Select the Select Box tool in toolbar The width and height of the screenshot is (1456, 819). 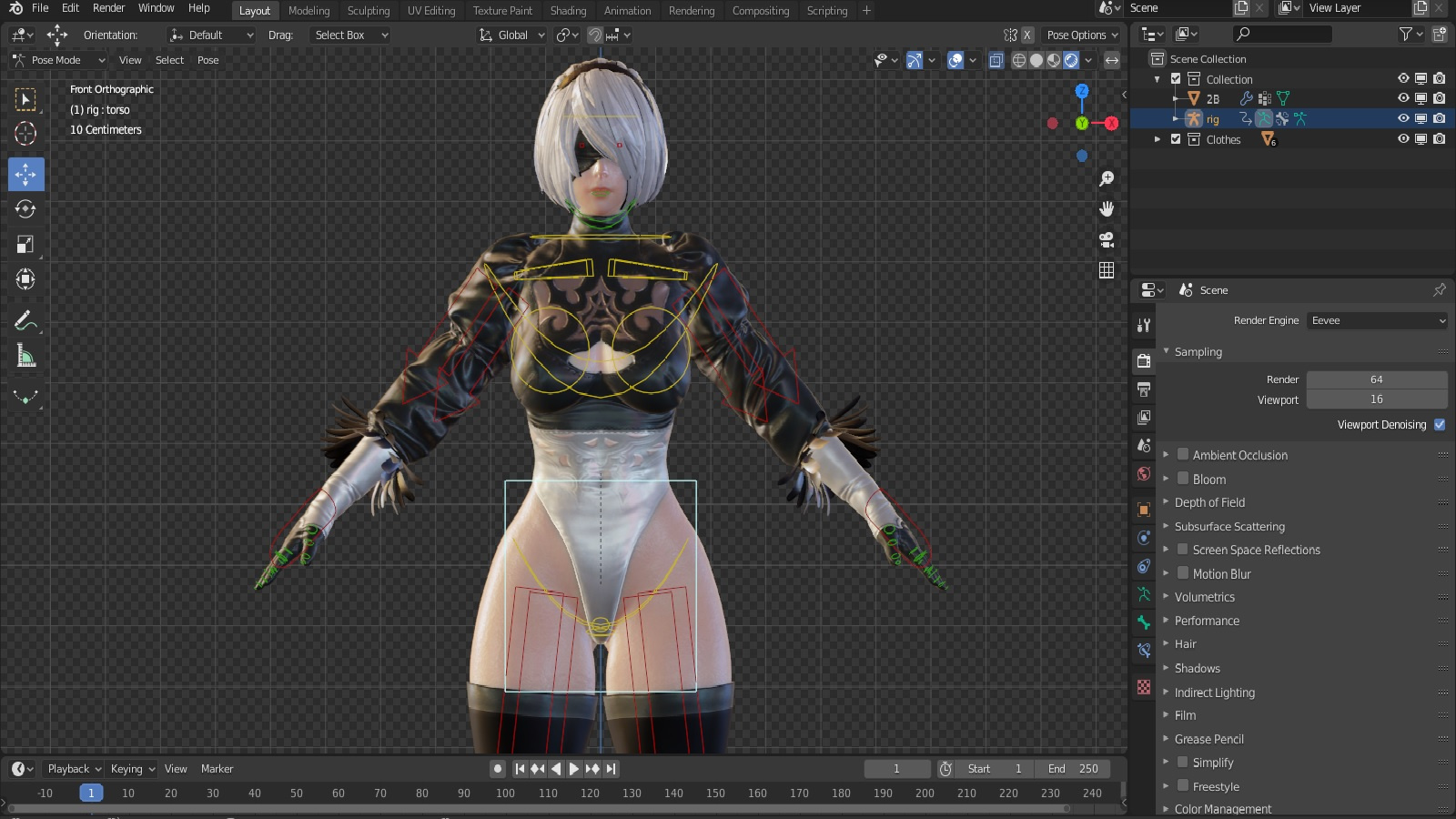pyautogui.click(x=25, y=99)
